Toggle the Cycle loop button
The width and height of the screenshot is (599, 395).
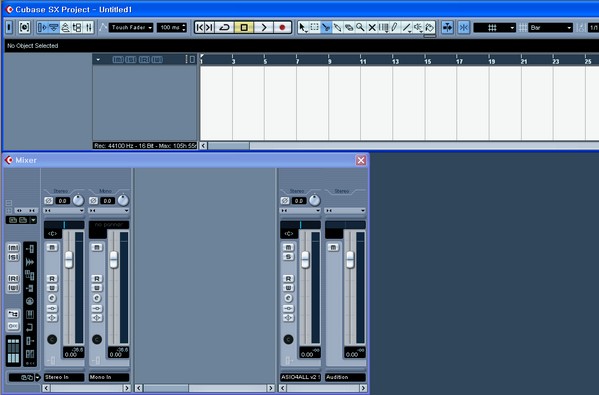pos(224,28)
